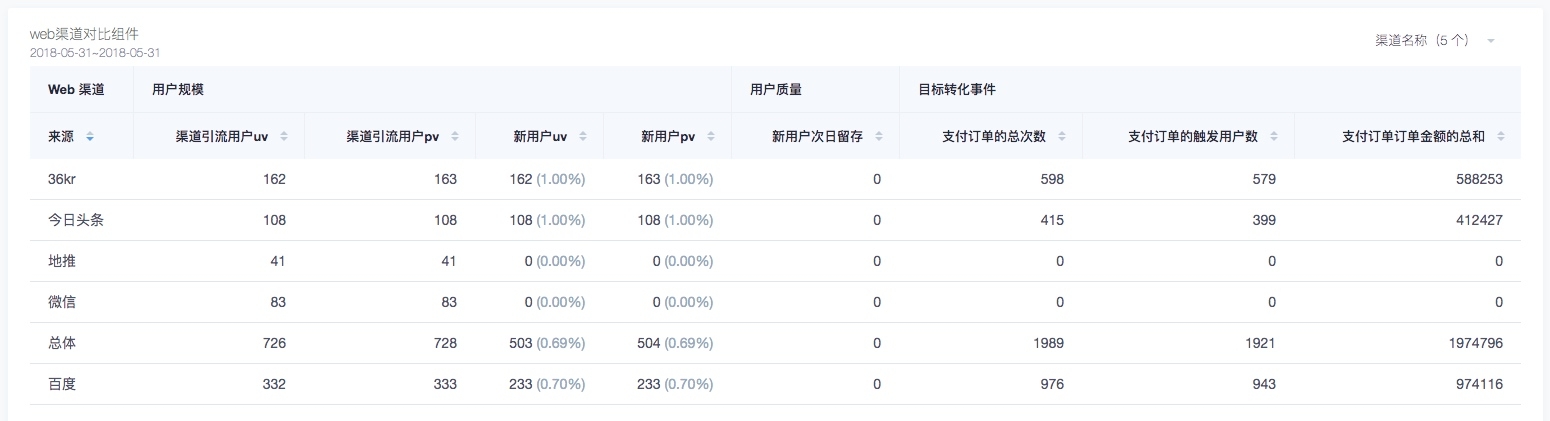
Task: Select the 总体 summary row
Action: click(x=62, y=343)
